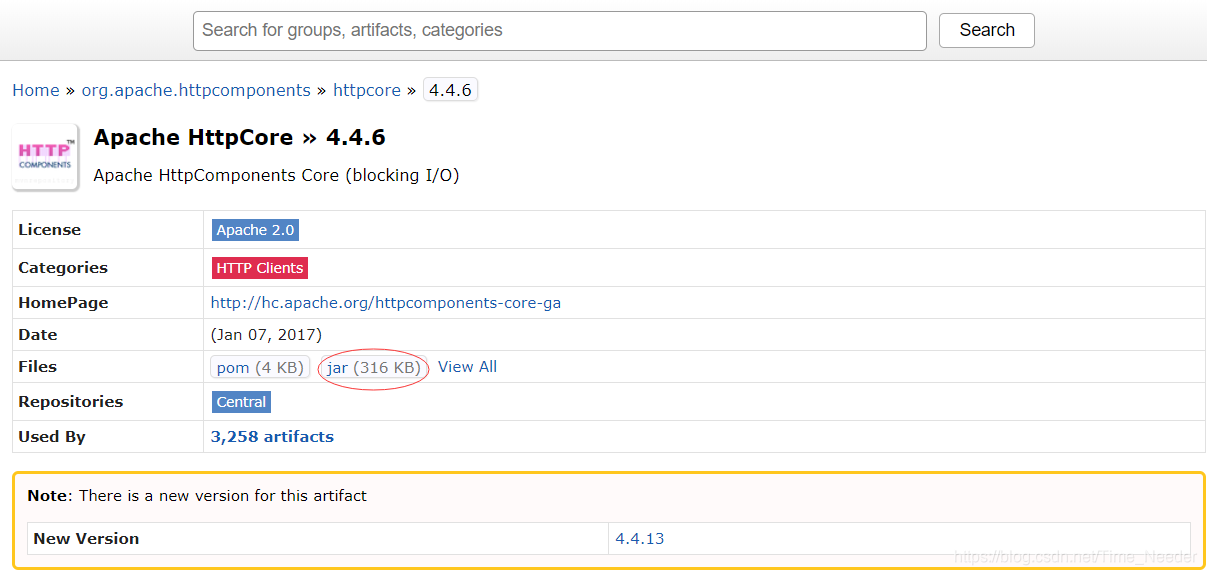Screen dimensions: 1207x575
Task: Open new version 4.4.13 link
Action: point(640,539)
